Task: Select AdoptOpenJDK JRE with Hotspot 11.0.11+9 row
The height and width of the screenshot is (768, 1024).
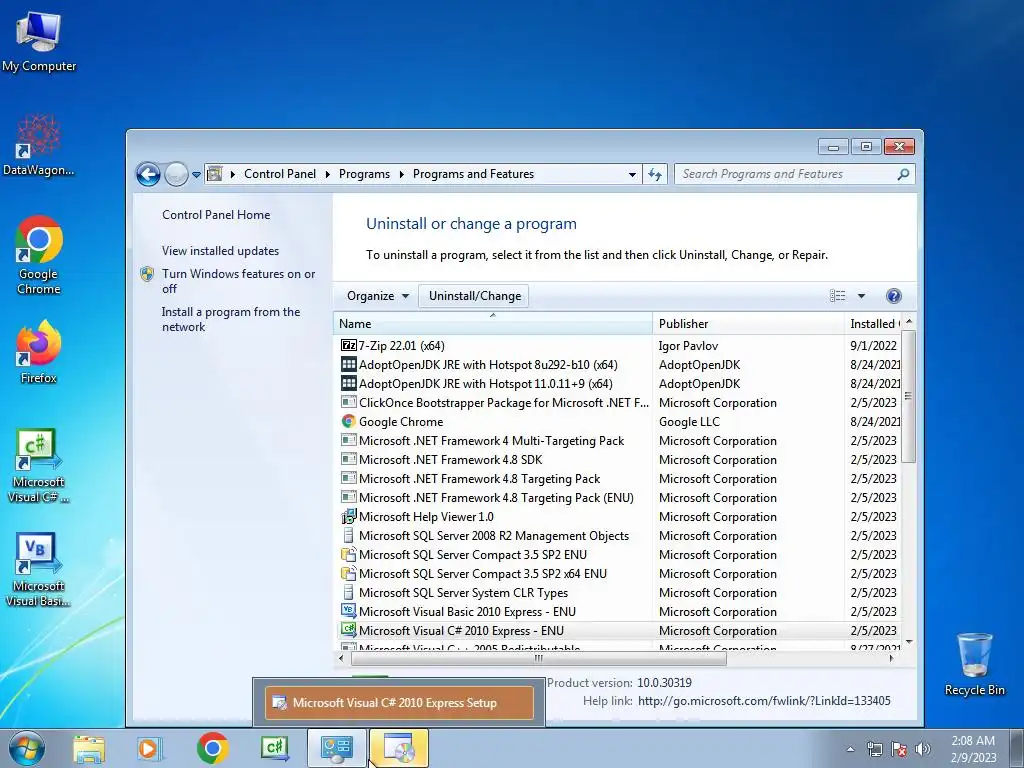Action: (x=620, y=383)
